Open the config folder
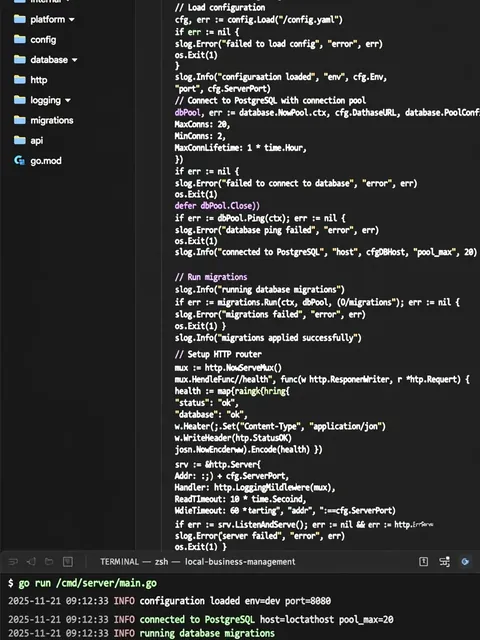480x640 pixels. point(43,40)
